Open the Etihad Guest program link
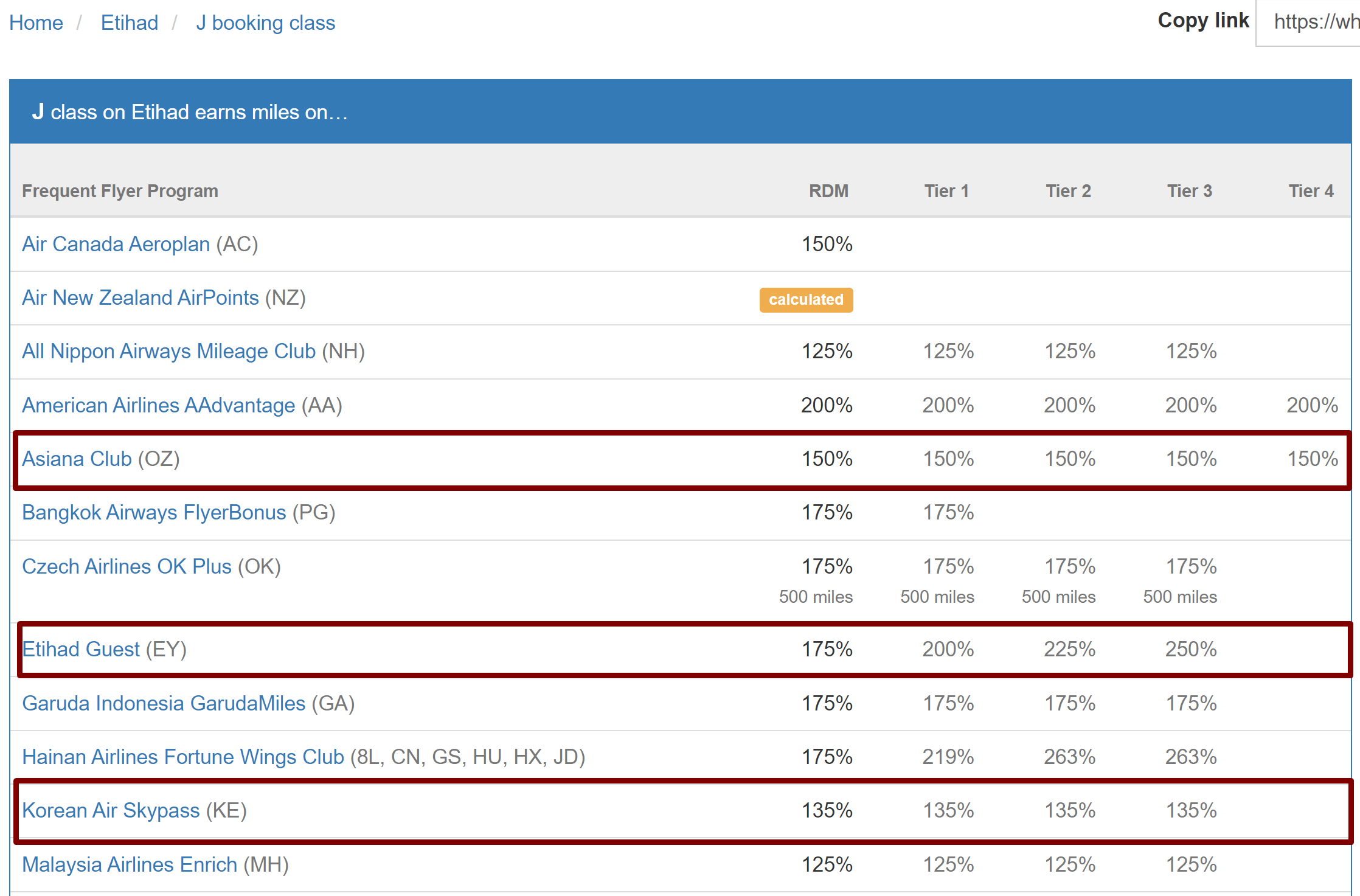Viewport: 1360px width, 896px height. coord(81,649)
